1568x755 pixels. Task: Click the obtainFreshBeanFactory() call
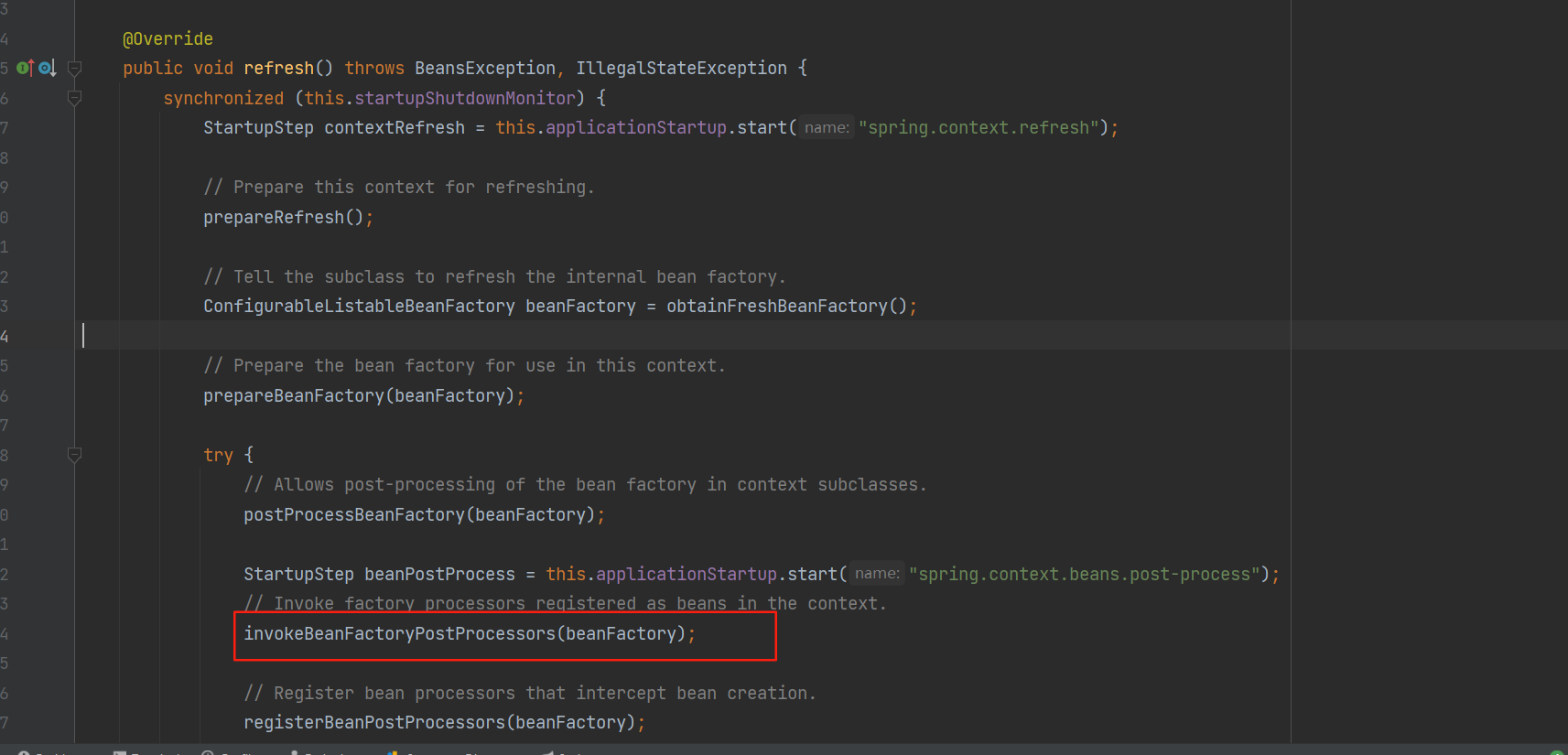(786, 306)
